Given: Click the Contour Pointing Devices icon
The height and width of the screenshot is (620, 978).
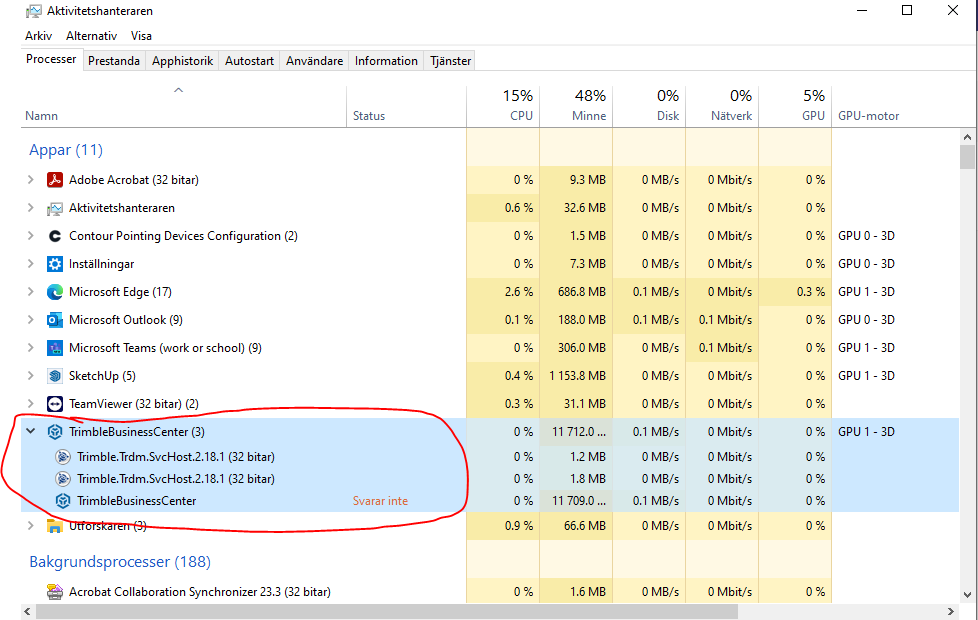Looking at the screenshot, I should tap(55, 236).
